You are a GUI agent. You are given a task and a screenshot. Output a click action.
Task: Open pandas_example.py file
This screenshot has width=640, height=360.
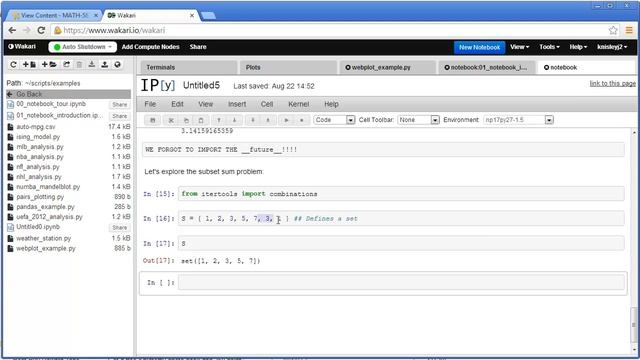[45, 207]
